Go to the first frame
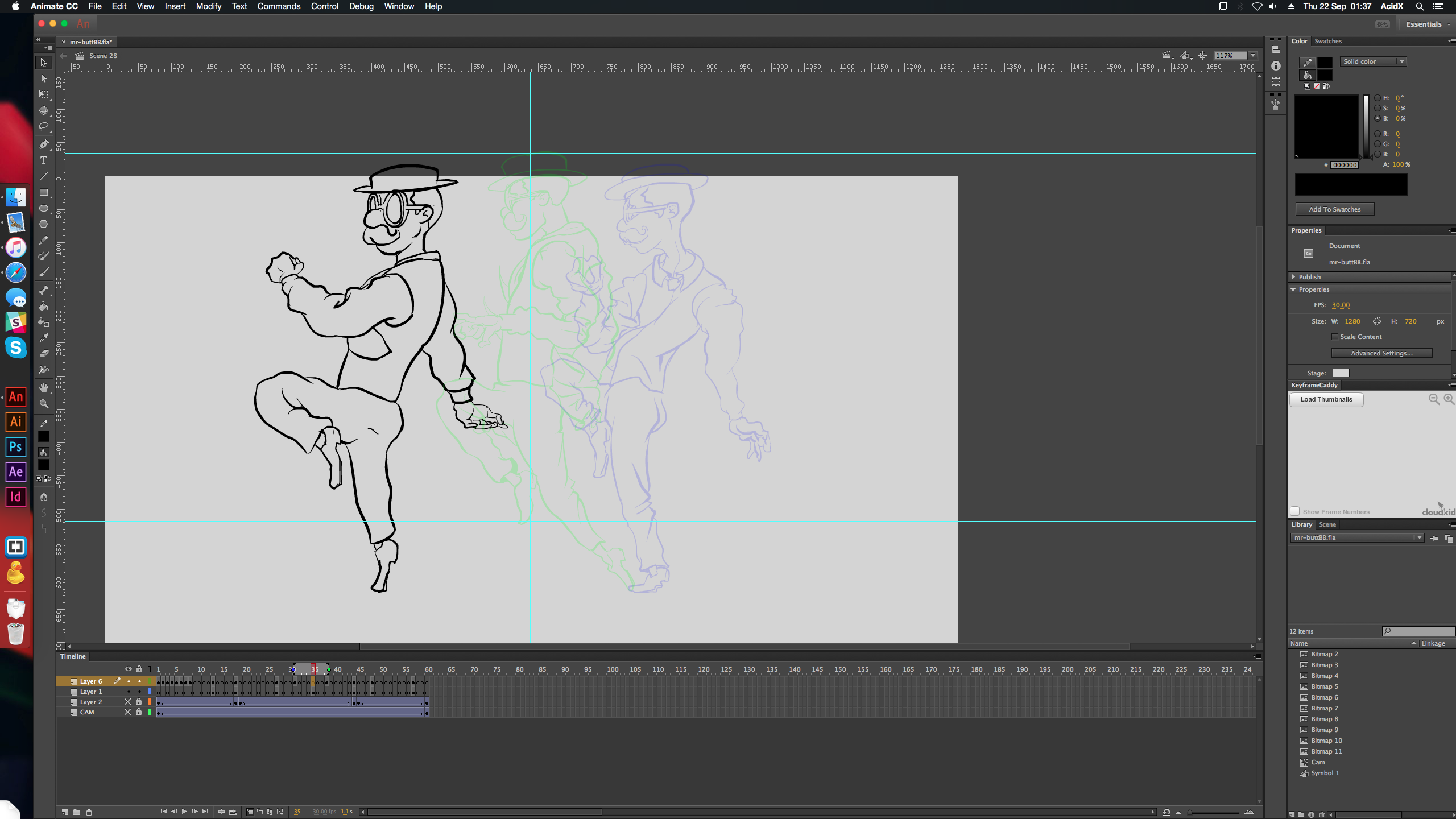The image size is (1456, 819). coord(164,812)
